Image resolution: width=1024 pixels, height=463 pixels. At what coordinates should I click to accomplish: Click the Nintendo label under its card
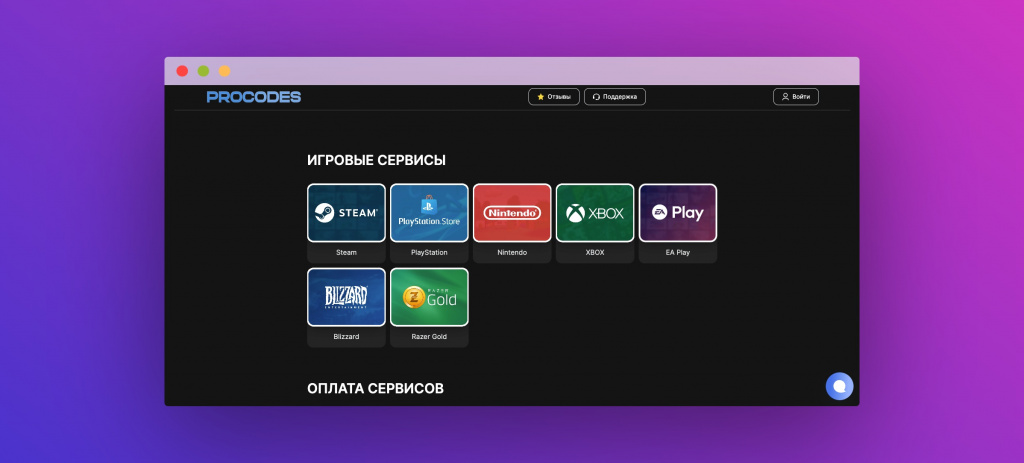(512, 252)
